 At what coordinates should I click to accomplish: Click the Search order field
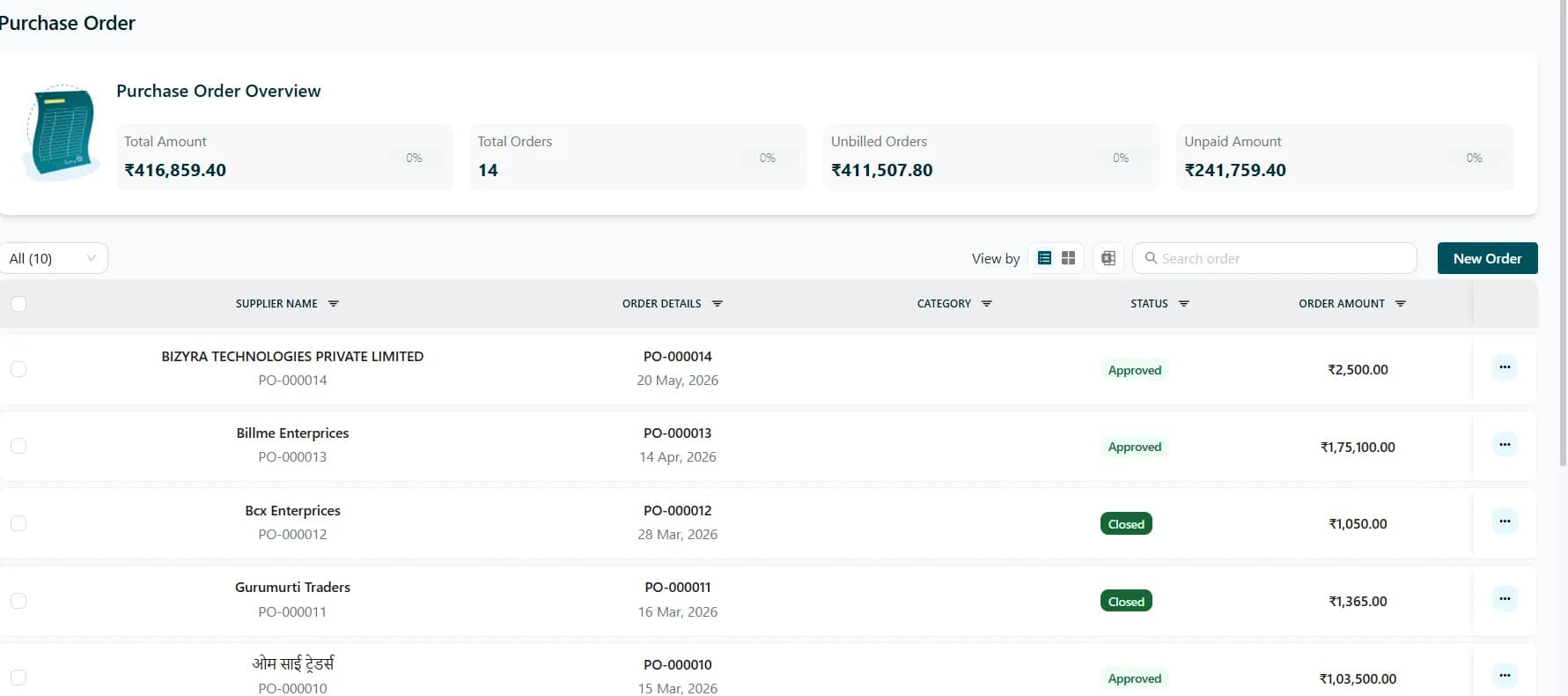(x=1275, y=258)
